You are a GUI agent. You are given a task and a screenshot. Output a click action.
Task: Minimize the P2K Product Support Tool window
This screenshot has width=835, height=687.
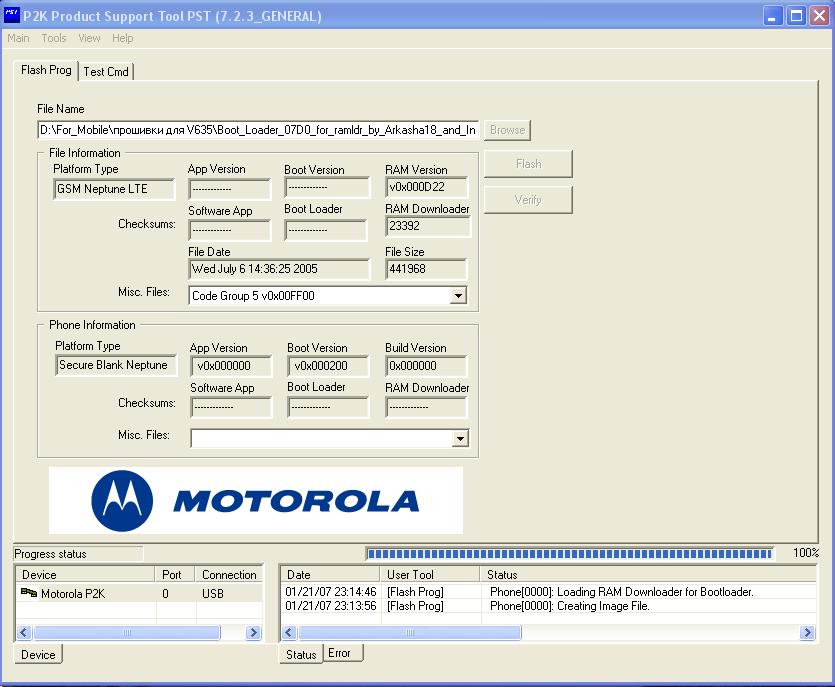click(773, 16)
